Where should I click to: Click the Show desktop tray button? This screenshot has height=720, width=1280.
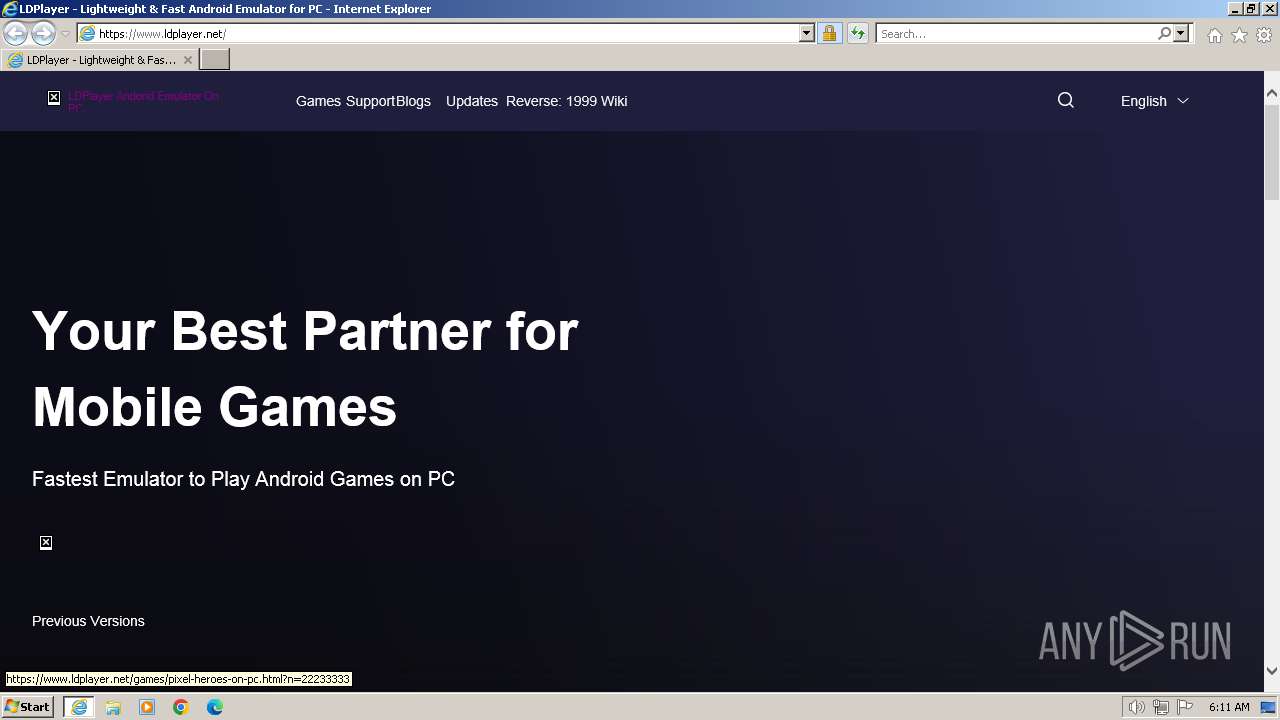1268,707
